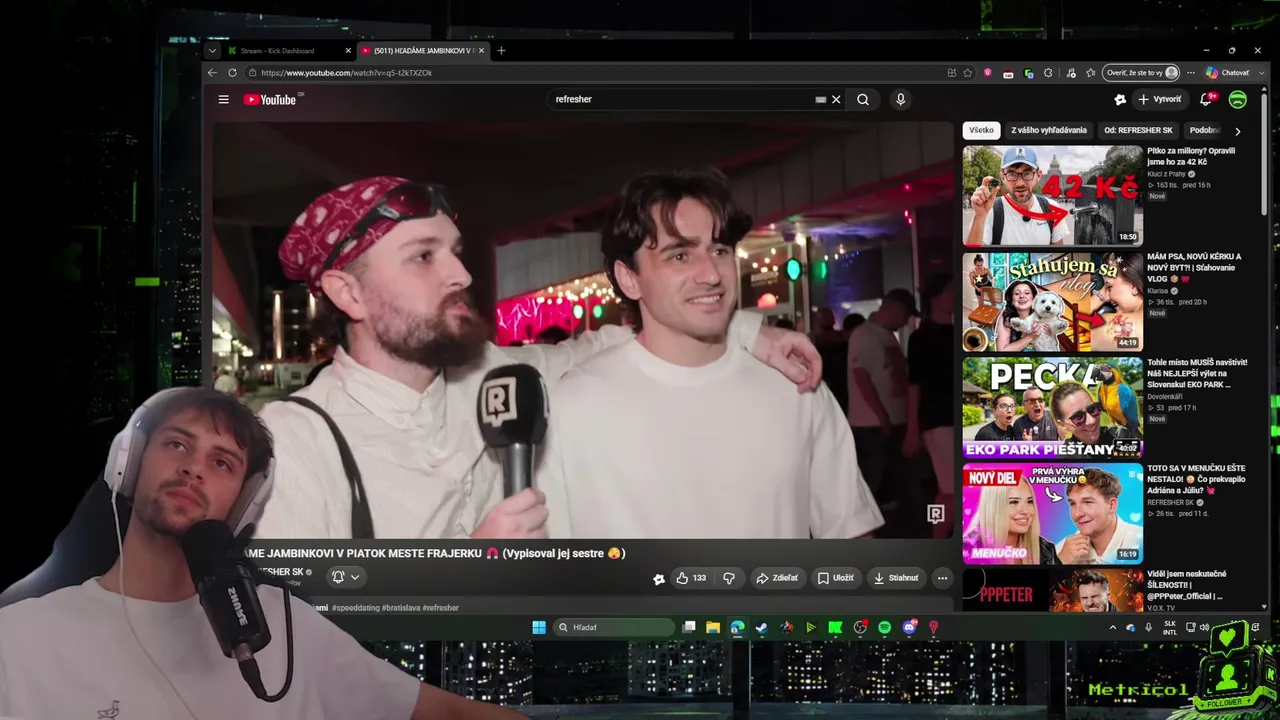Switch the SLK INTL keyboard layout
1280x720 pixels.
pos(1170,628)
